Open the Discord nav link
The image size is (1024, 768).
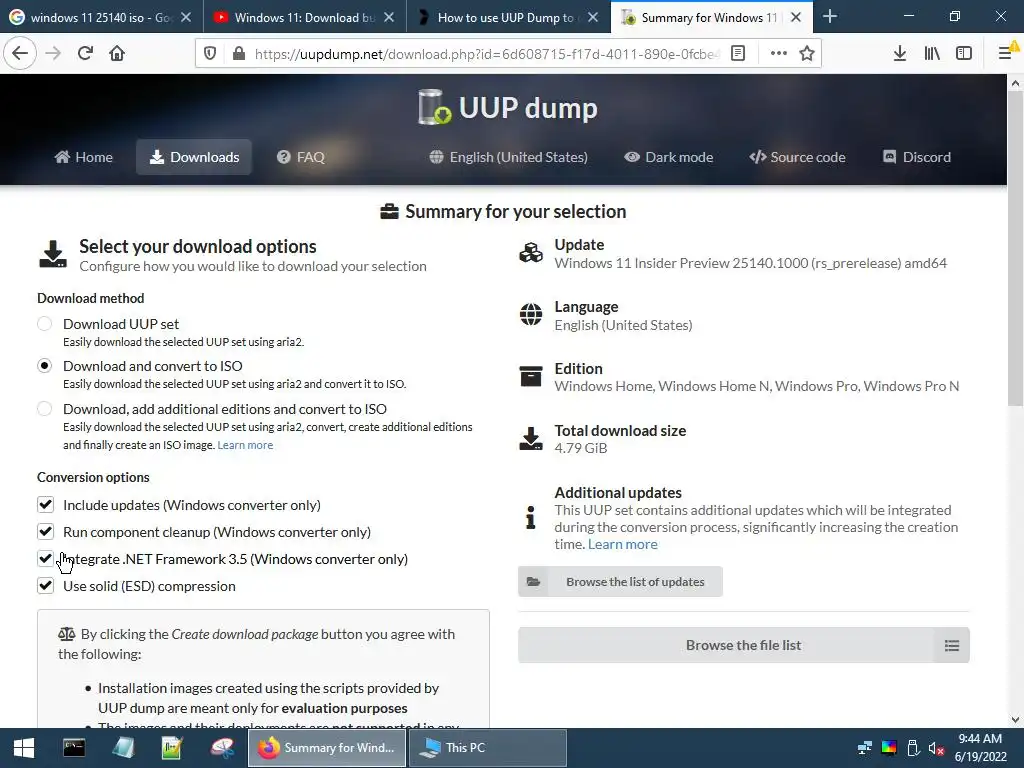pos(917,157)
